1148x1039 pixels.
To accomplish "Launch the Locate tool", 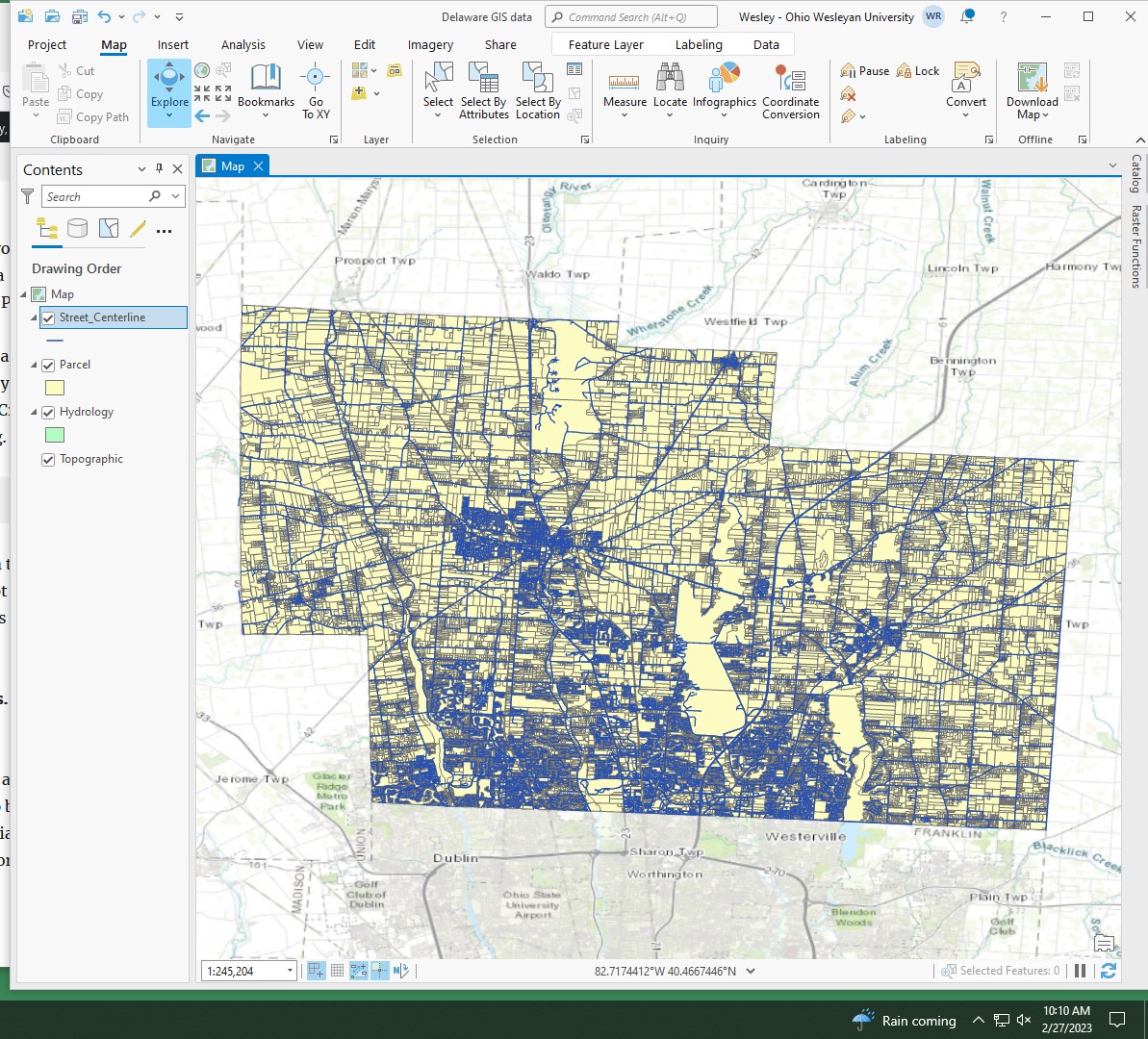I will click(670, 87).
